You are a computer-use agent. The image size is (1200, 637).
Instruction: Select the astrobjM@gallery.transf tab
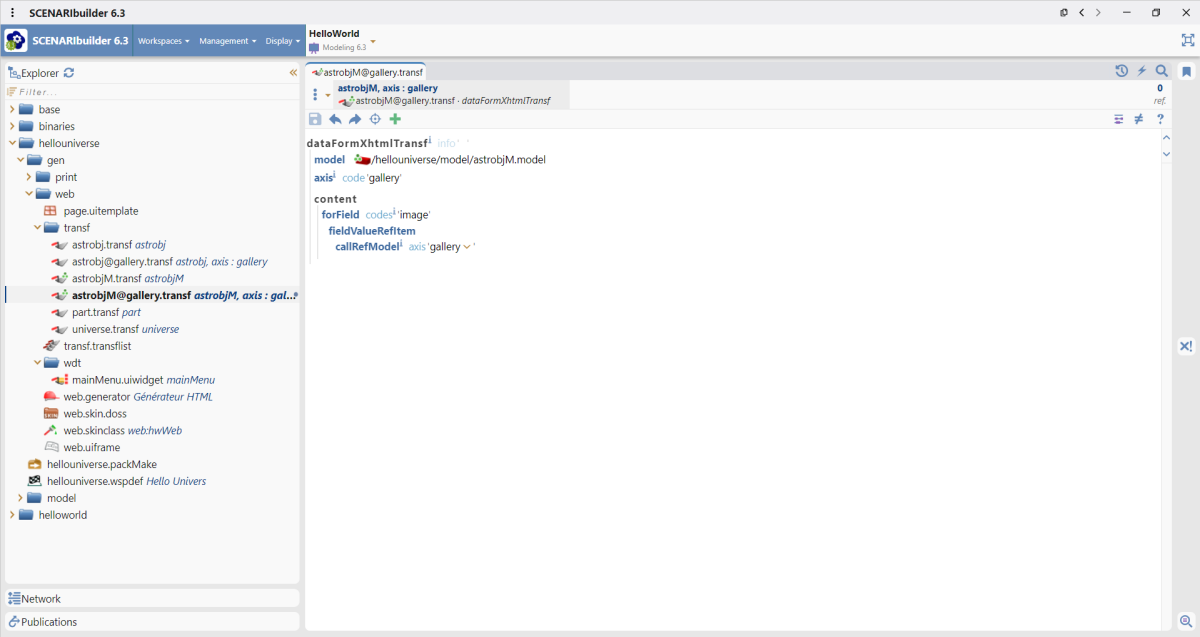368,72
